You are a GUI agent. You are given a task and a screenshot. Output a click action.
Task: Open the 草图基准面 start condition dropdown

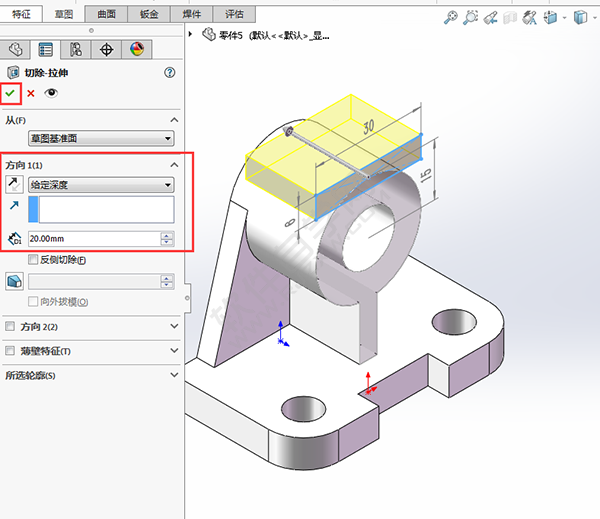101,138
